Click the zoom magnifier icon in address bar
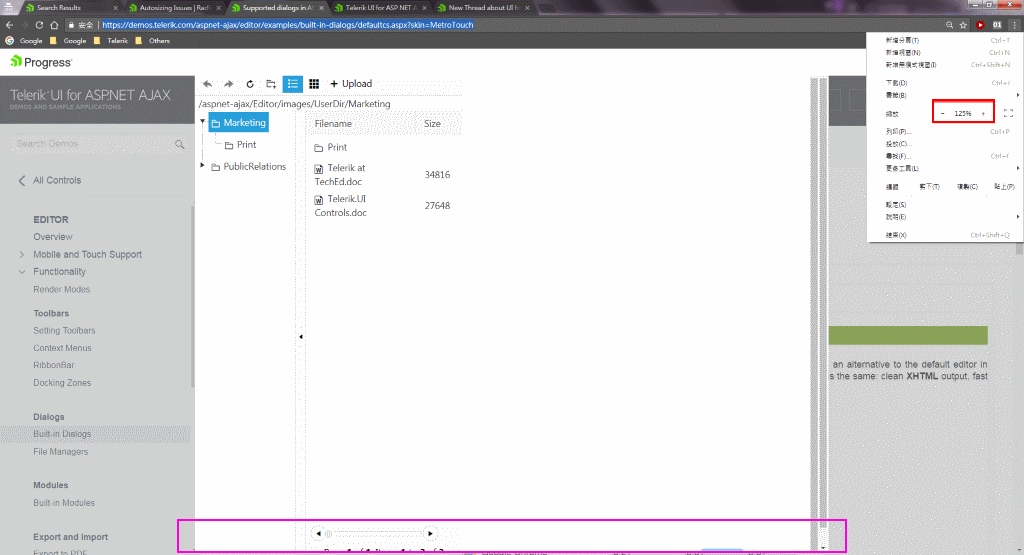Image resolution: width=1024 pixels, height=555 pixels. tap(949, 25)
